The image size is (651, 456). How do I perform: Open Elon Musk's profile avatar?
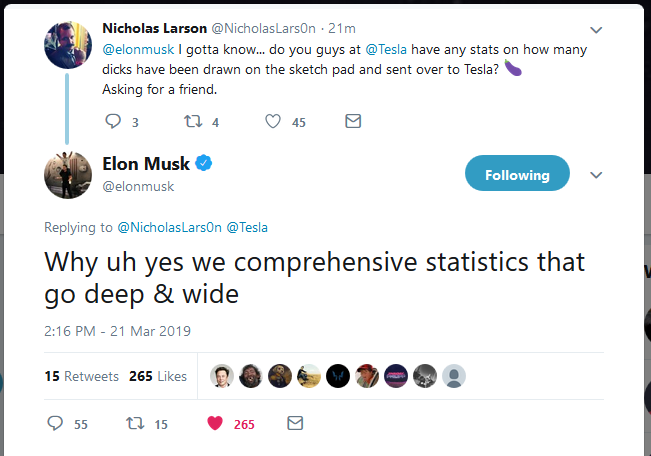68,175
